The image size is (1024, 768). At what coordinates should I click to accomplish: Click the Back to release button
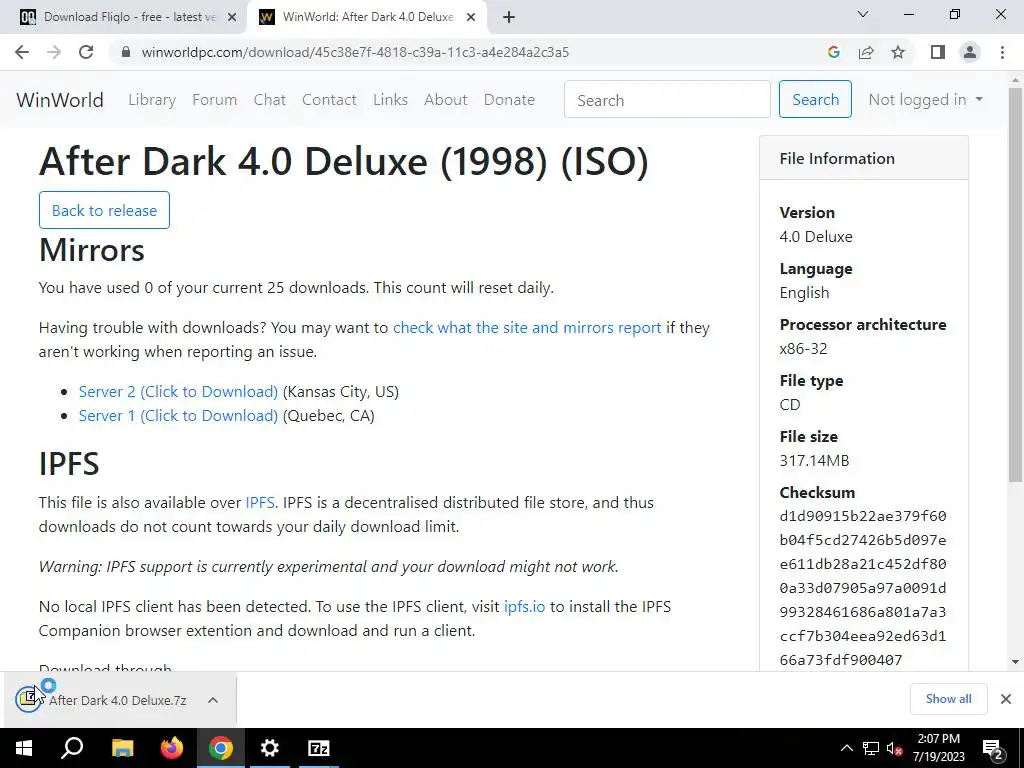(x=104, y=210)
